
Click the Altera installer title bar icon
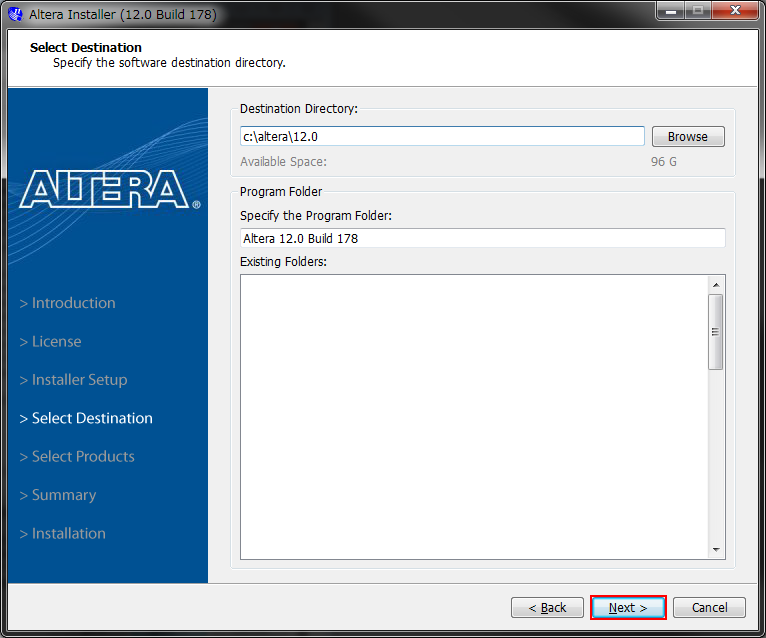click(15, 14)
